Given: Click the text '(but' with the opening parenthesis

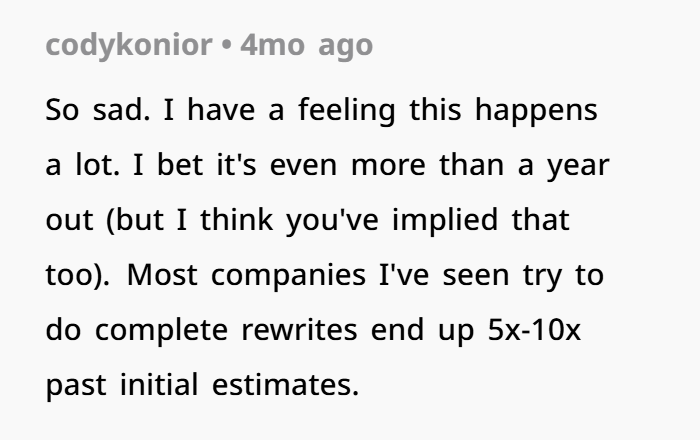Looking at the screenshot, I should 135,220.
